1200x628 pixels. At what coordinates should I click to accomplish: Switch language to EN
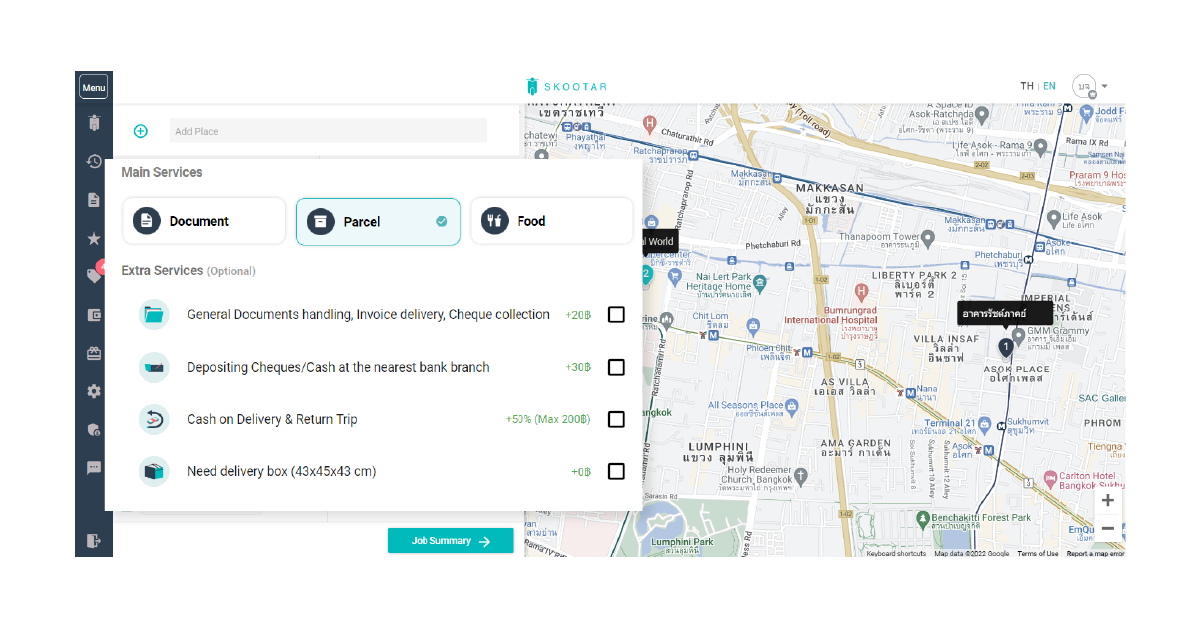coord(1049,86)
